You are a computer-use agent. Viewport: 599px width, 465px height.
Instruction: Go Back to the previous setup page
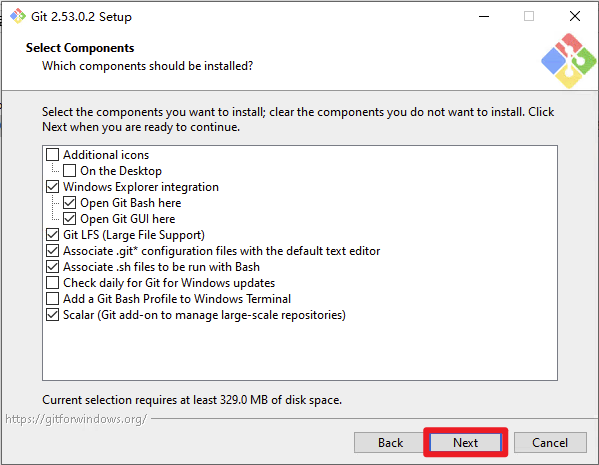390,442
